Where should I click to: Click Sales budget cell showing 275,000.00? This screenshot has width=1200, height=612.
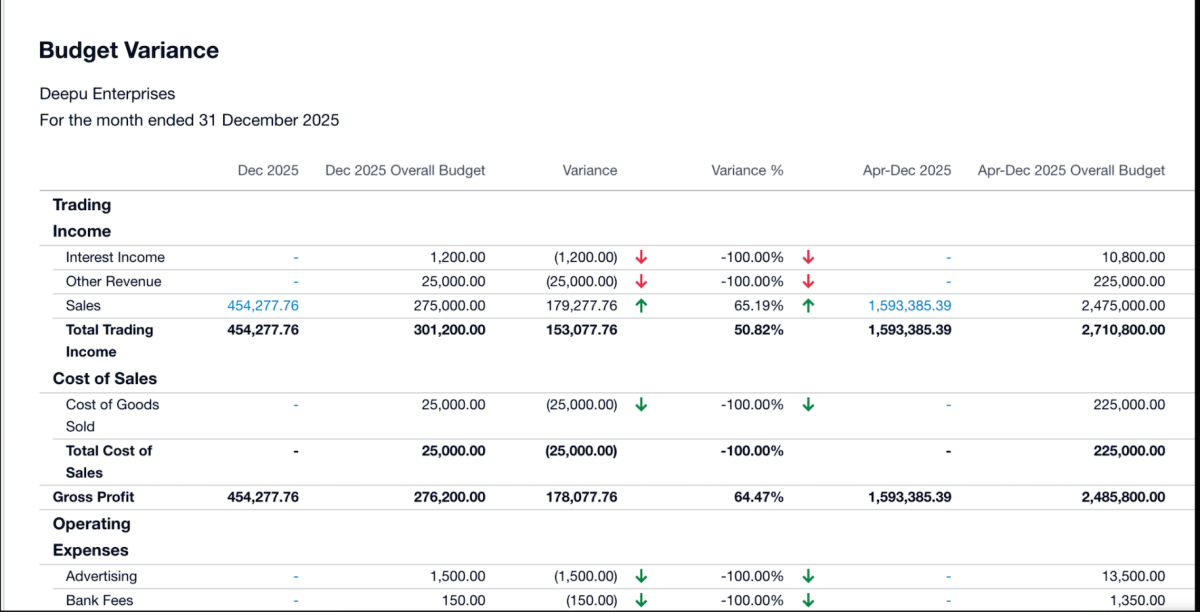coord(449,306)
